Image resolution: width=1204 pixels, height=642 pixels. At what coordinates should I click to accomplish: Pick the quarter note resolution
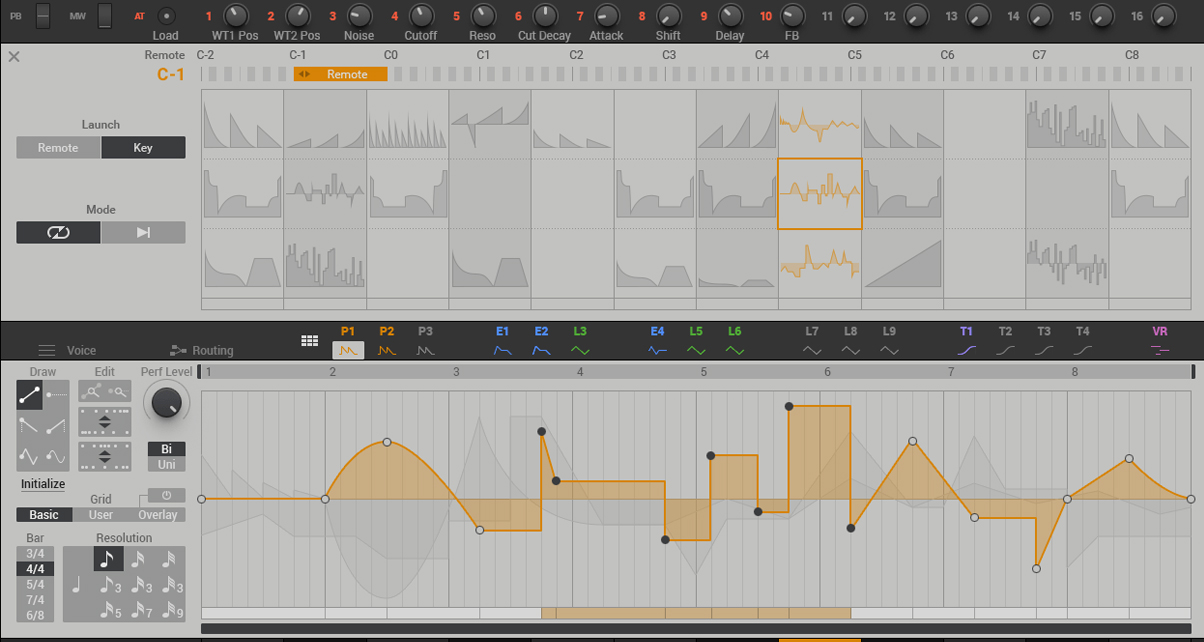click(x=76, y=585)
